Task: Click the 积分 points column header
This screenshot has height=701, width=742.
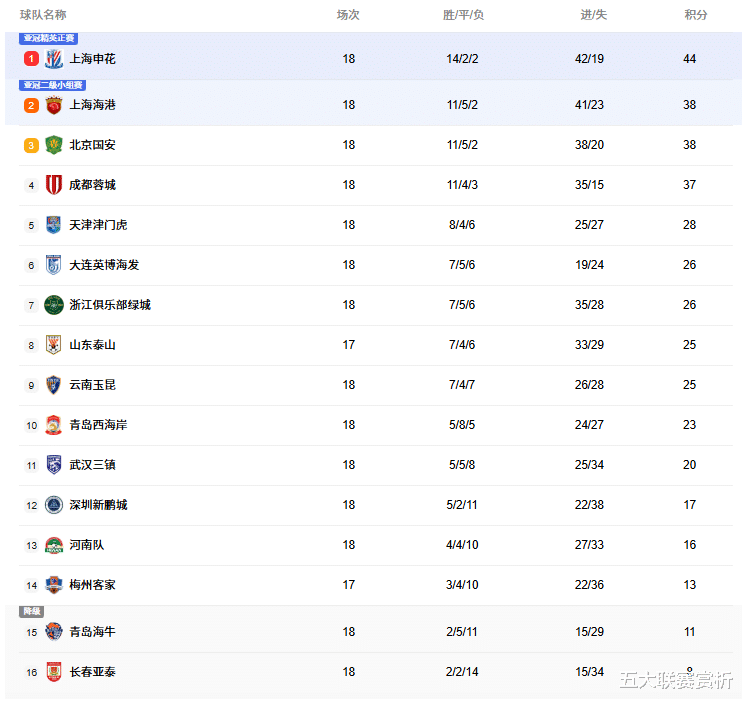Action: 696,15
